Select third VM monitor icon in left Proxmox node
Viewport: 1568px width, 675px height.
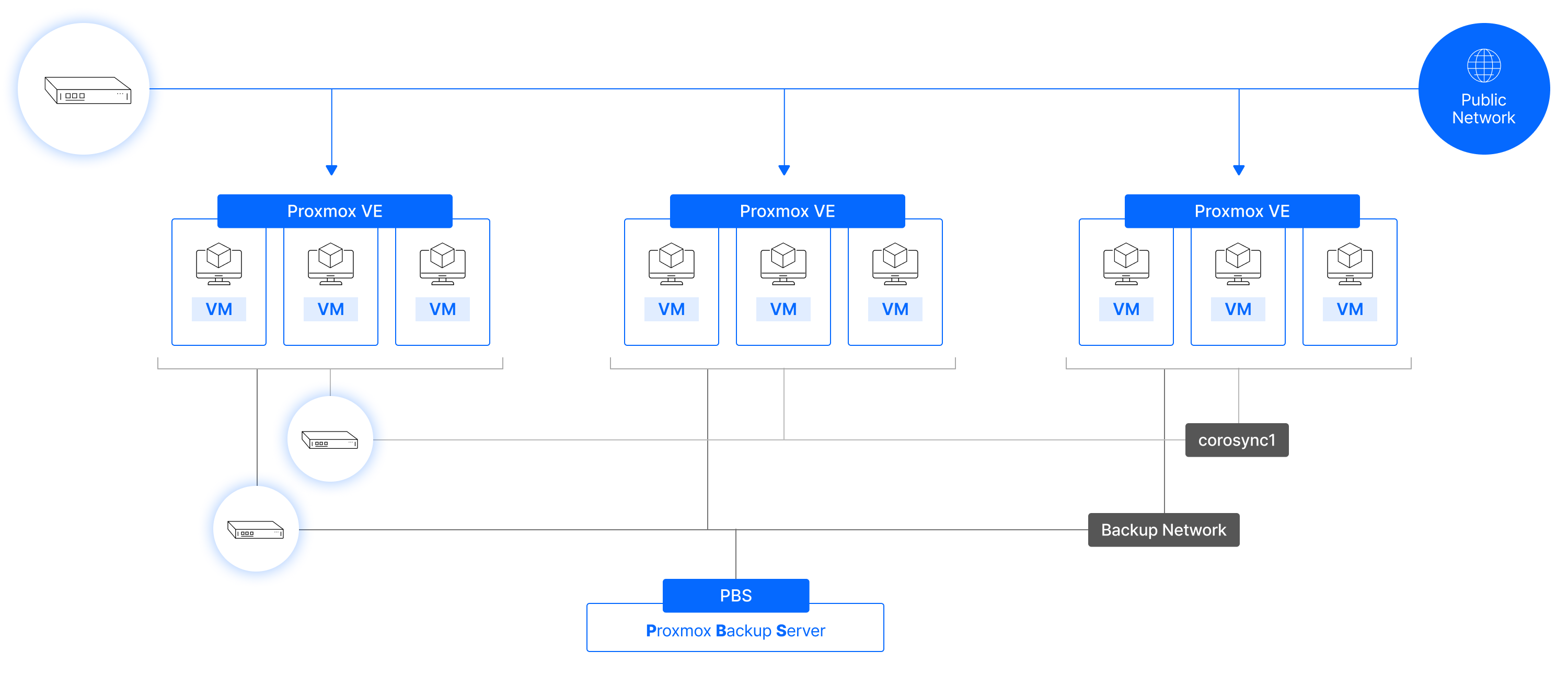tap(443, 264)
